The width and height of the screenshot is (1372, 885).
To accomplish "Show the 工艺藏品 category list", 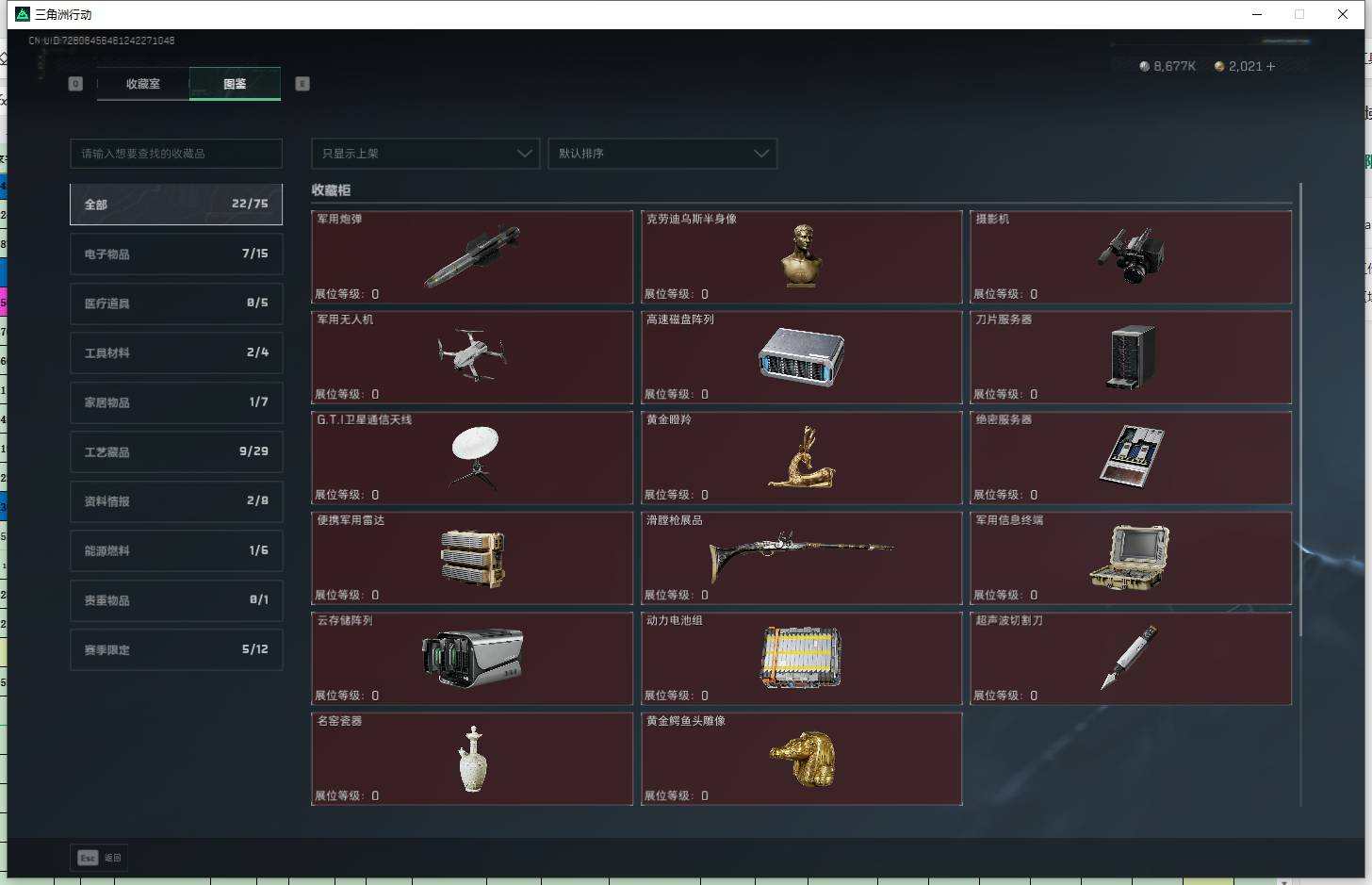I will click(176, 451).
